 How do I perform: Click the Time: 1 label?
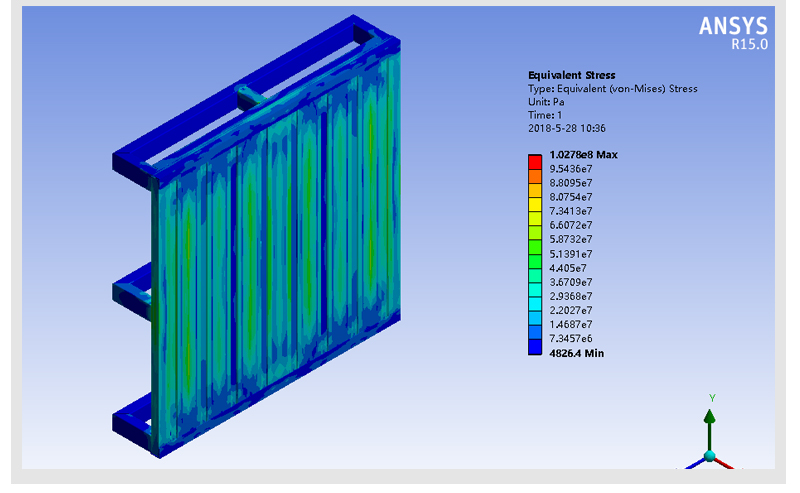click(x=544, y=115)
